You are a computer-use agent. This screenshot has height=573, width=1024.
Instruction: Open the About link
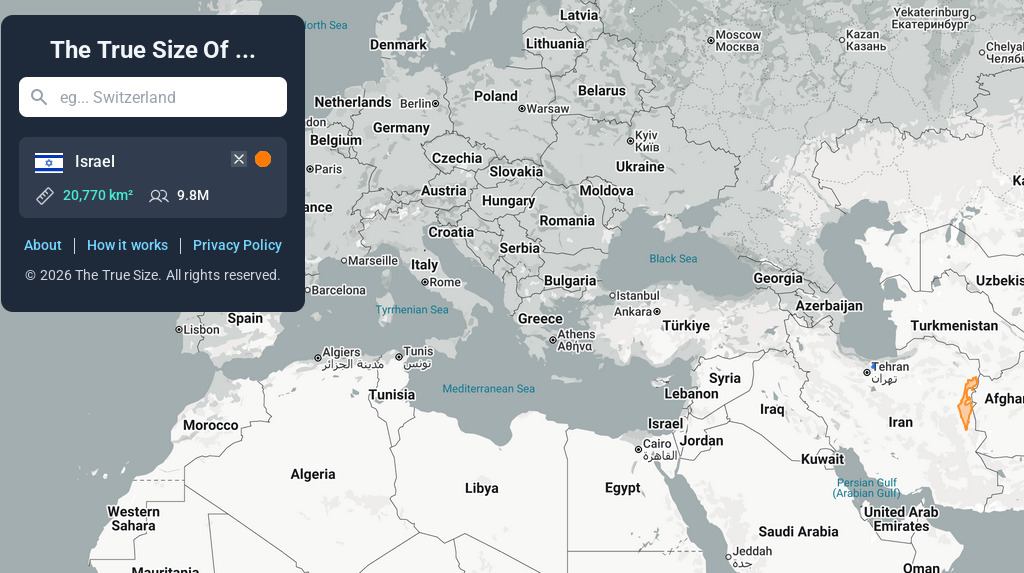click(42, 245)
